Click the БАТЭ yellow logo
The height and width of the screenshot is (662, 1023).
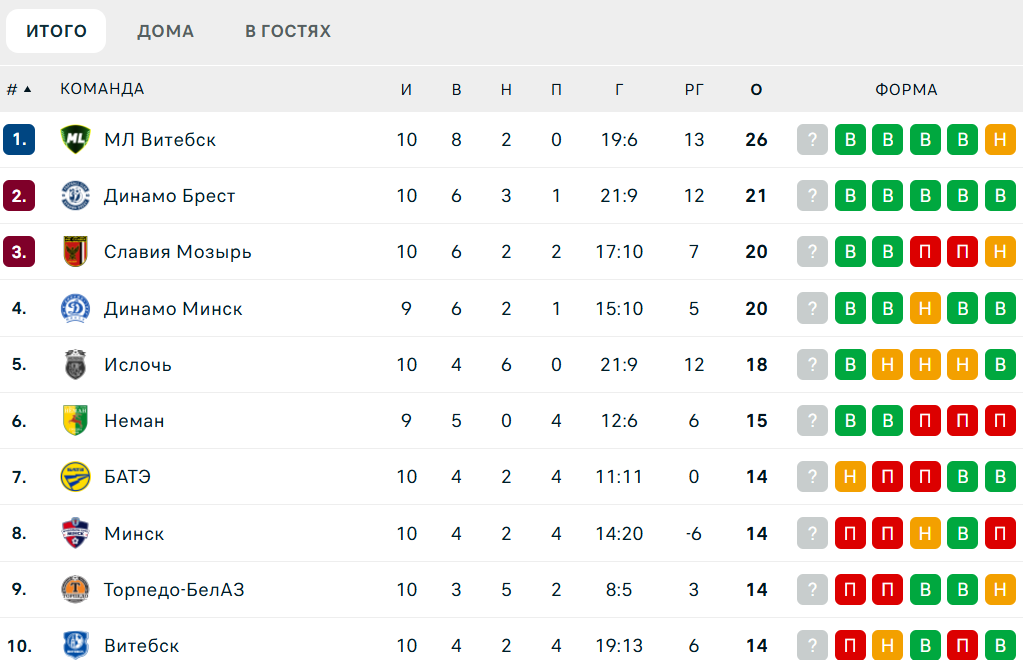pyautogui.click(x=75, y=477)
